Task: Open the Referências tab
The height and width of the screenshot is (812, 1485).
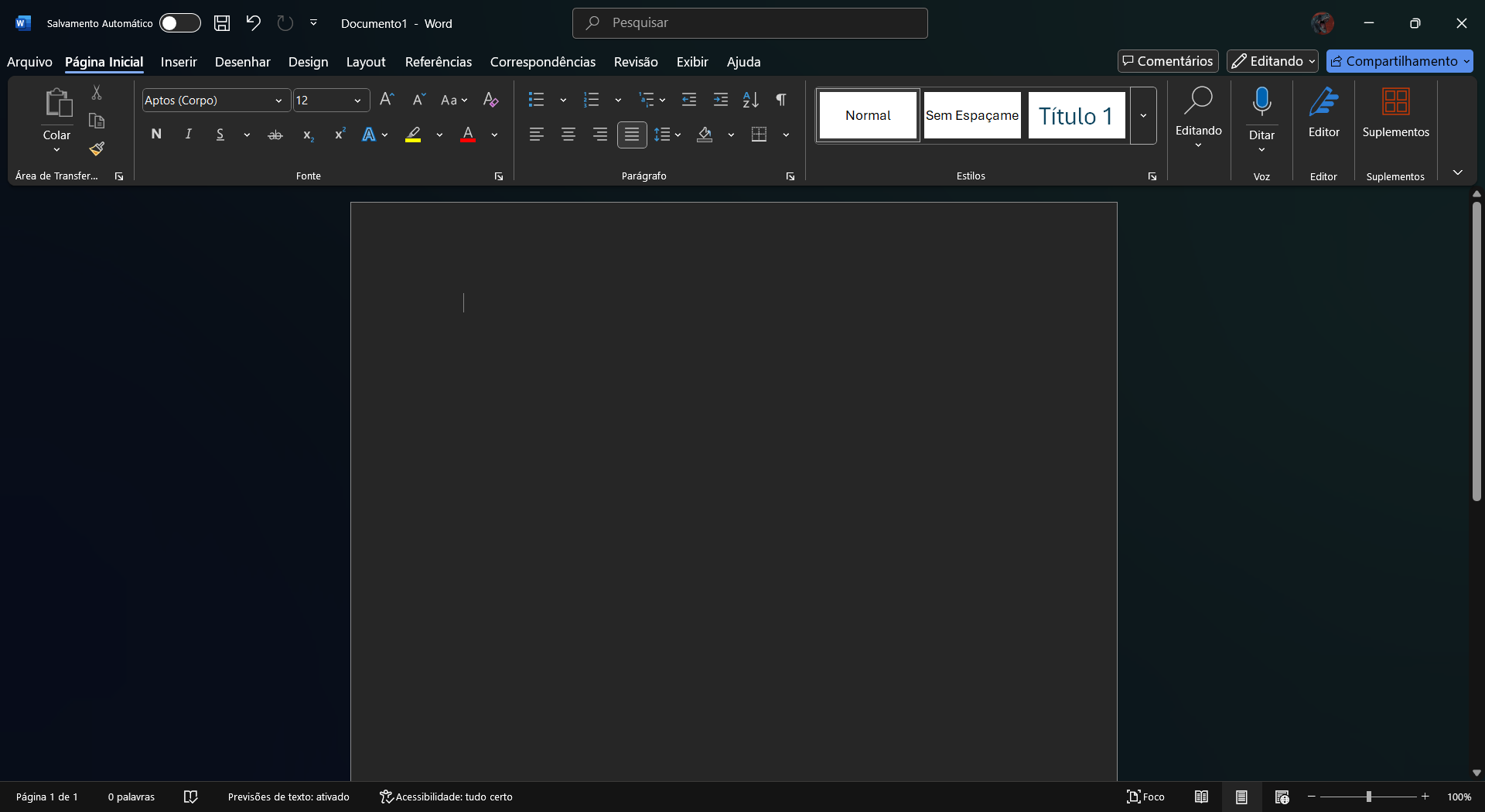Action: [x=439, y=62]
